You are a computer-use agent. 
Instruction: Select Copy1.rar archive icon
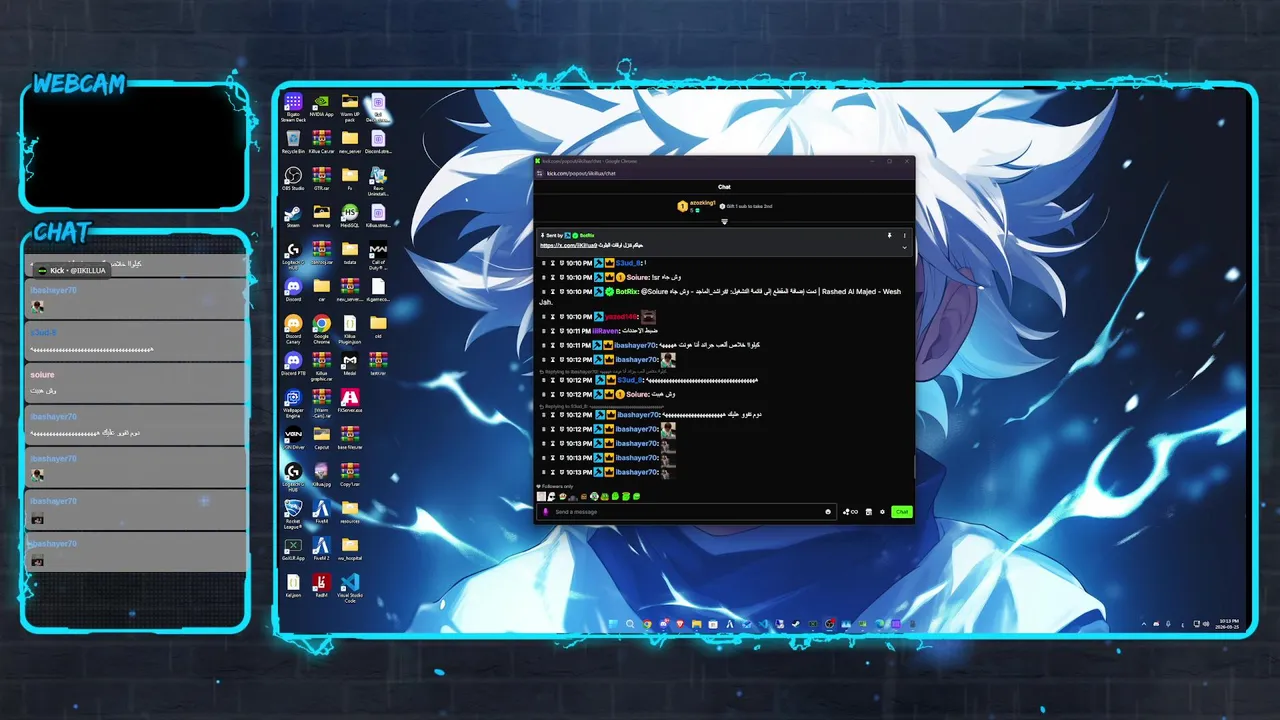(x=350, y=475)
